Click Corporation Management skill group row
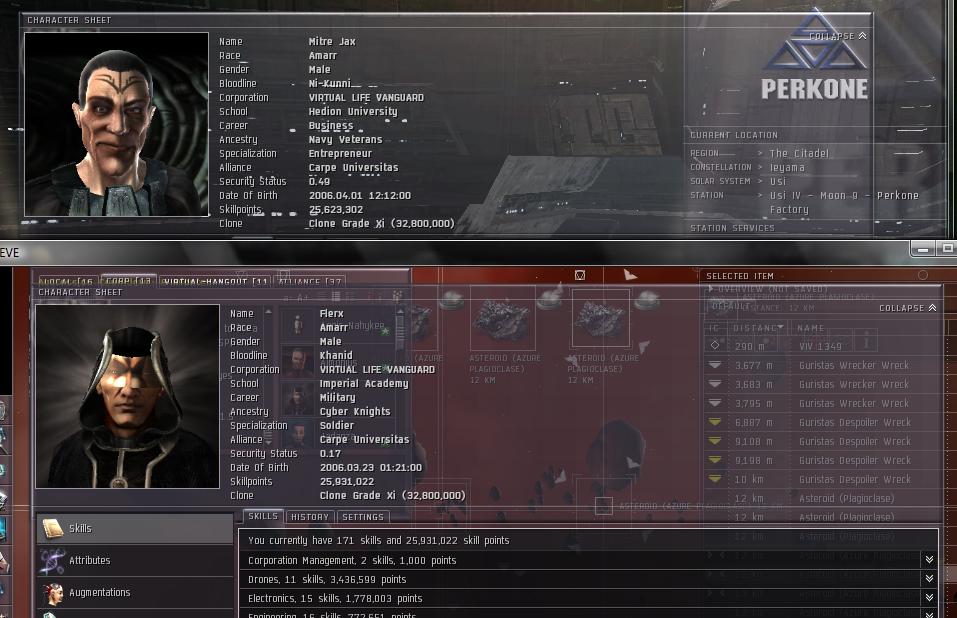957x618 pixels. pyautogui.click(x=588, y=560)
